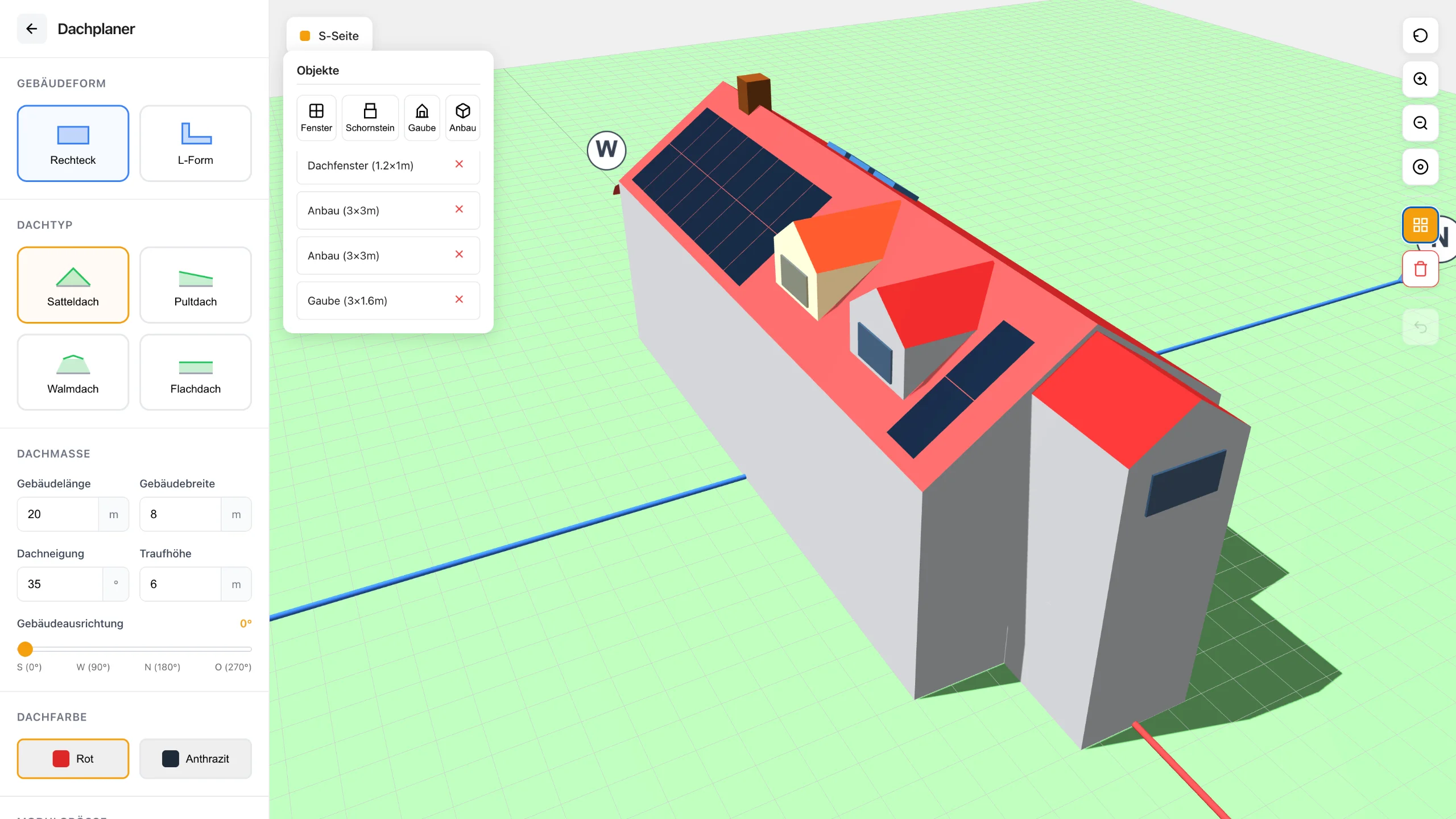Remove the Gaube (3×1.6m) entry
Image resolution: width=1456 pixels, height=819 pixels.
click(460, 299)
